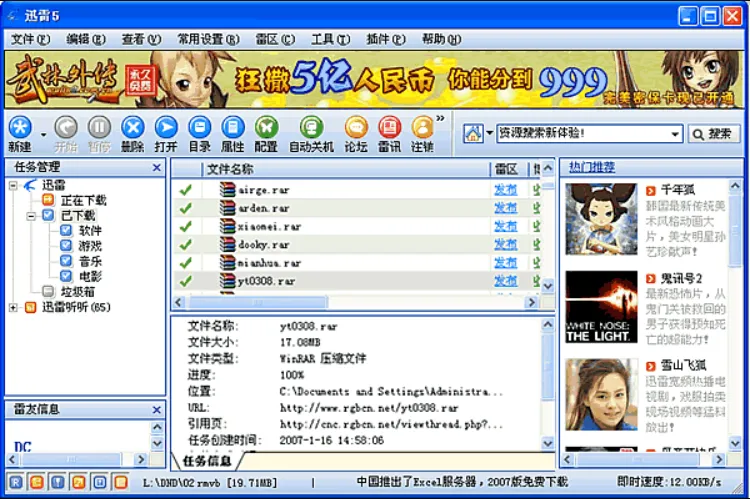Screen dimensions: 750x499
Task: Click the fourth status bar icon
Action: 79,482
